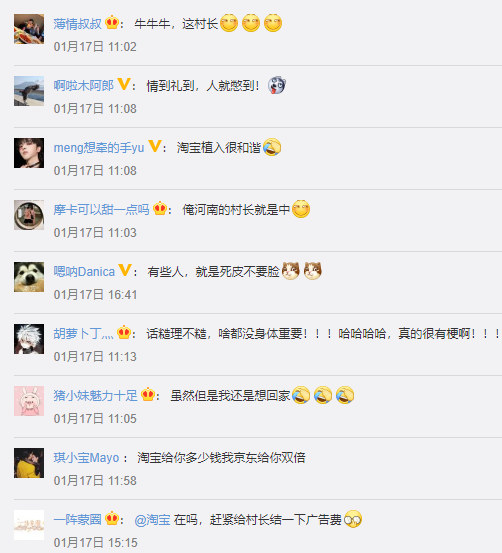Click the crown badge beside 摩卡可以甜一点吗
This screenshot has width=502, height=553.
point(160,208)
